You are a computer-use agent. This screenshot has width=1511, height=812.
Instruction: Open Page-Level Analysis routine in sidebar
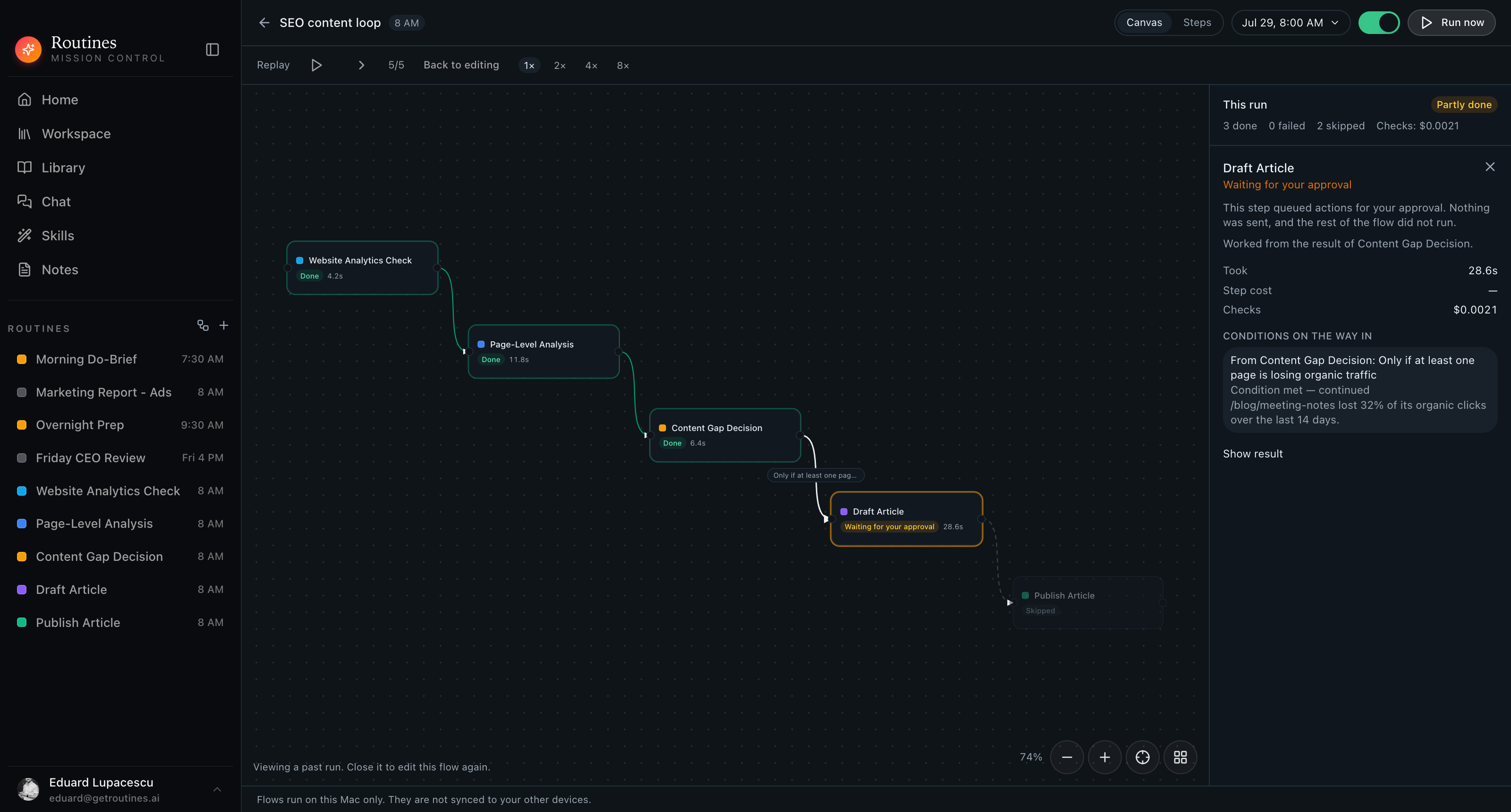coord(120,524)
